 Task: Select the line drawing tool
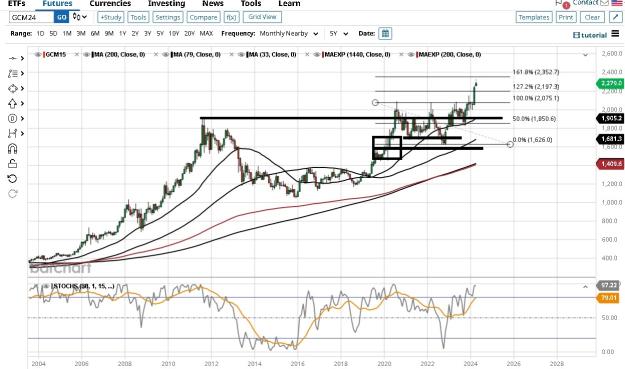[x=12, y=59]
